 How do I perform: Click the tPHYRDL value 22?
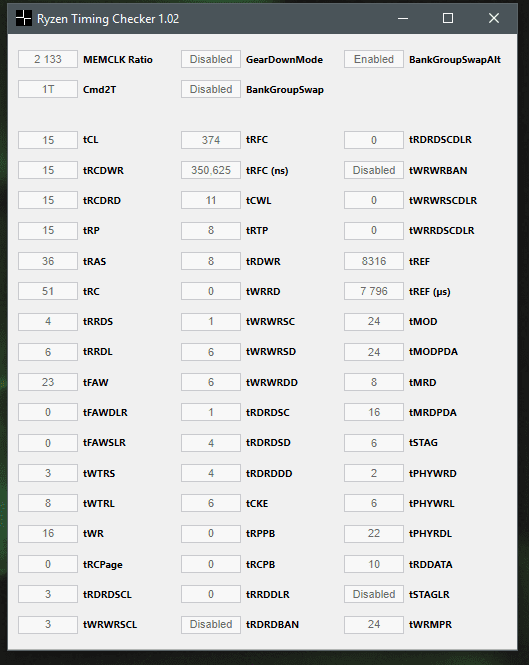click(374, 534)
